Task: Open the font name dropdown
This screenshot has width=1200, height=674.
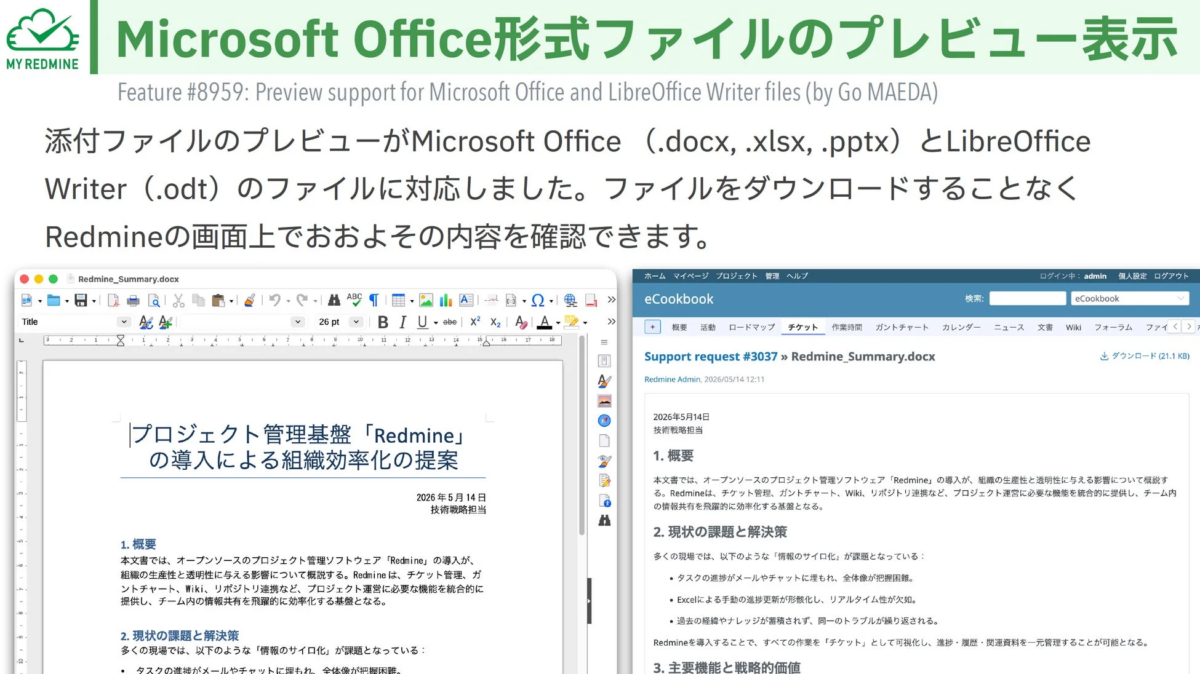Action: (x=298, y=322)
